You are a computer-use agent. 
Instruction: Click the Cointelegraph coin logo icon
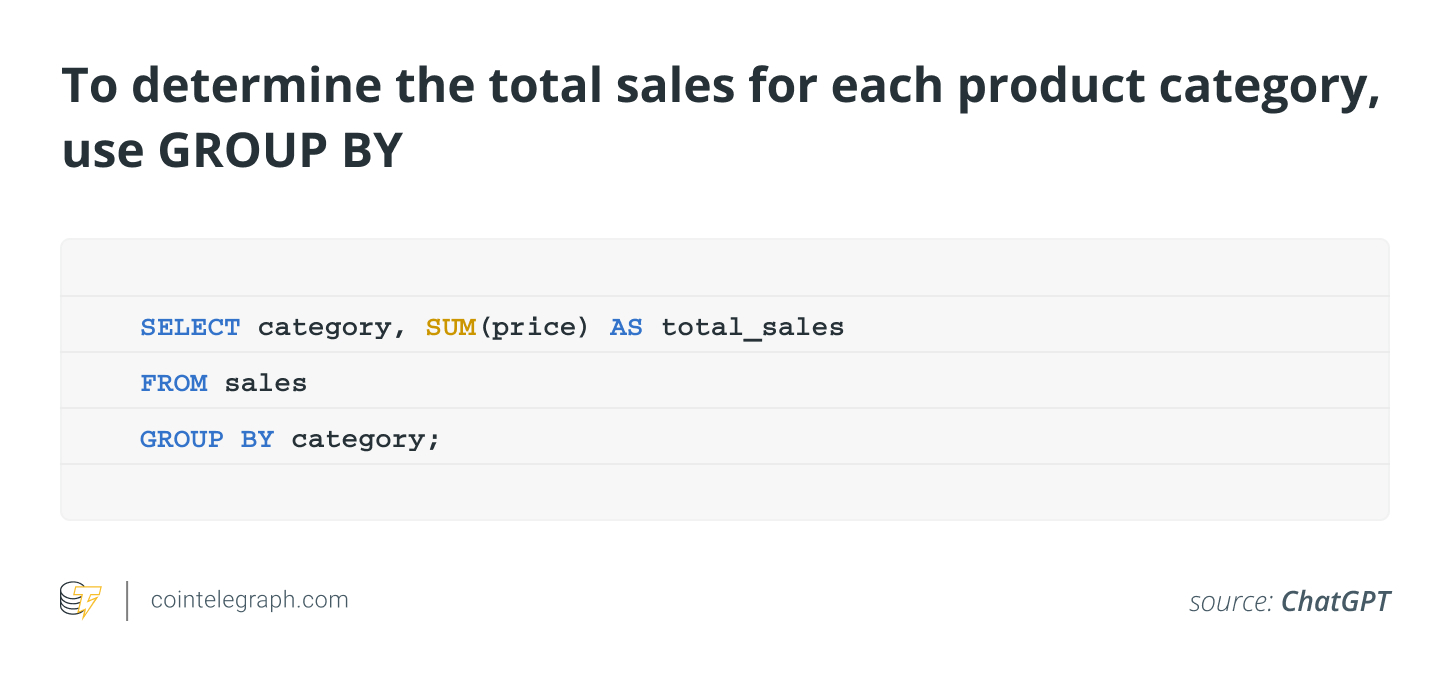point(81,600)
